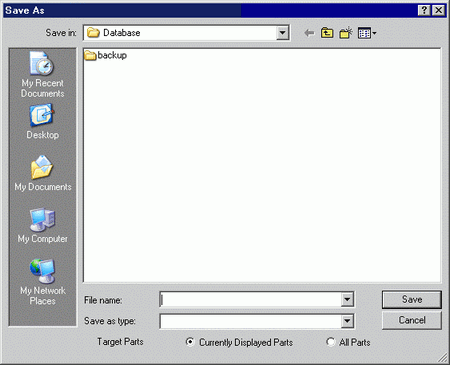Select My Computer in places bar
Image resolution: width=450 pixels, height=365 pixels.
[x=43, y=226]
